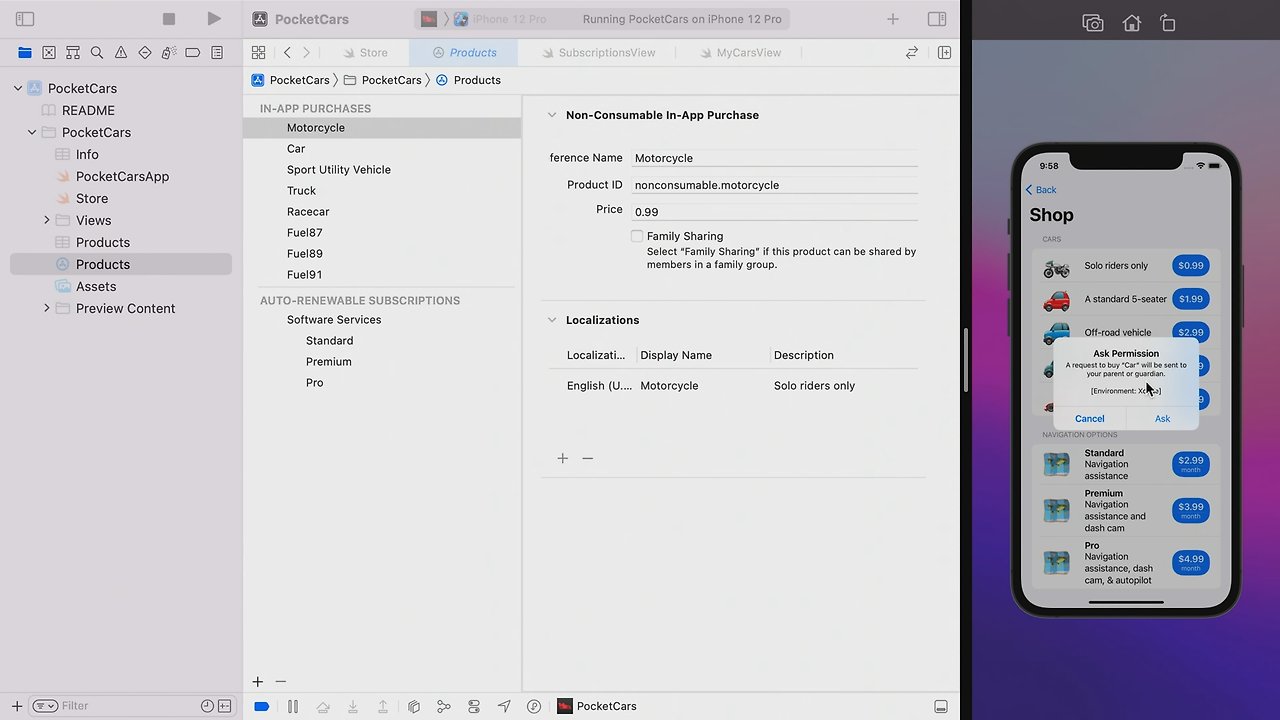
Task: Step into in debug bar
Action: click(353, 706)
